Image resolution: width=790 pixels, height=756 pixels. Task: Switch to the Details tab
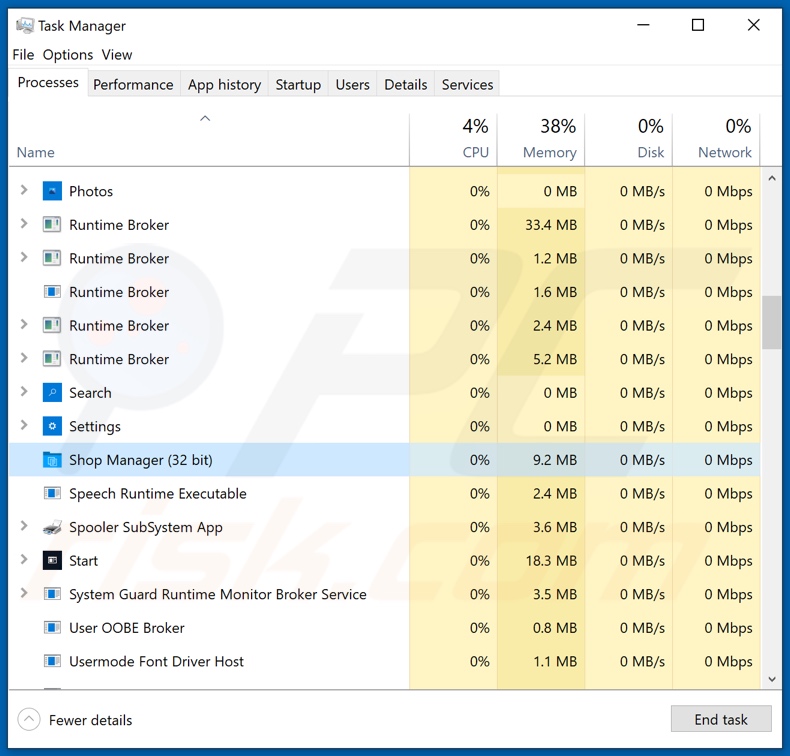pos(406,85)
